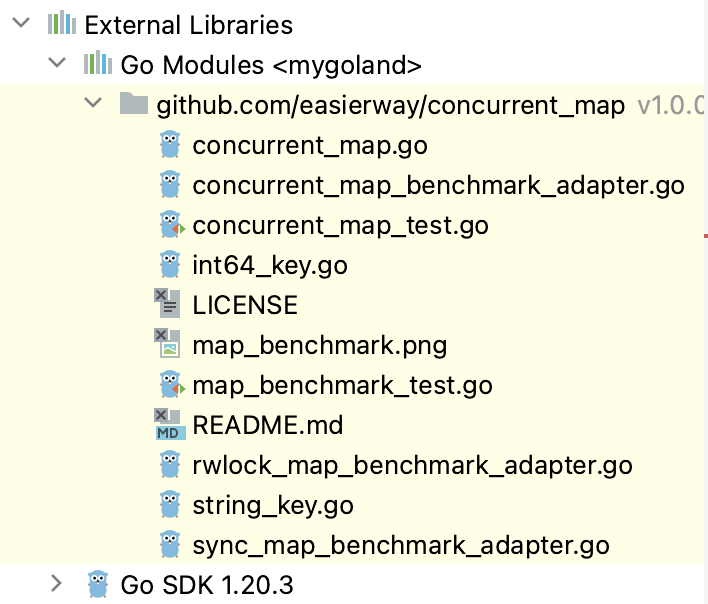708x604 pixels.
Task: Select int64_key.go file name
Action: pyautogui.click(x=270, y=265)
